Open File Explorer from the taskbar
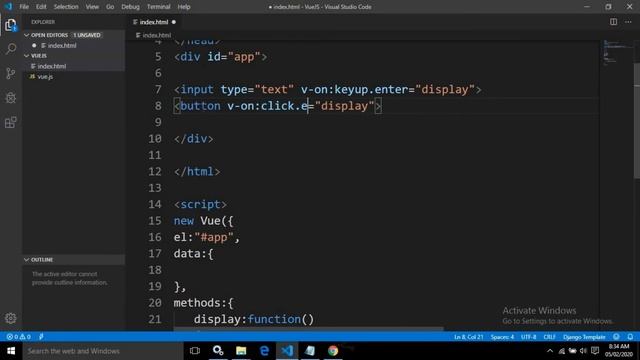This screenshot has width=640, height=360. point(241,351)
